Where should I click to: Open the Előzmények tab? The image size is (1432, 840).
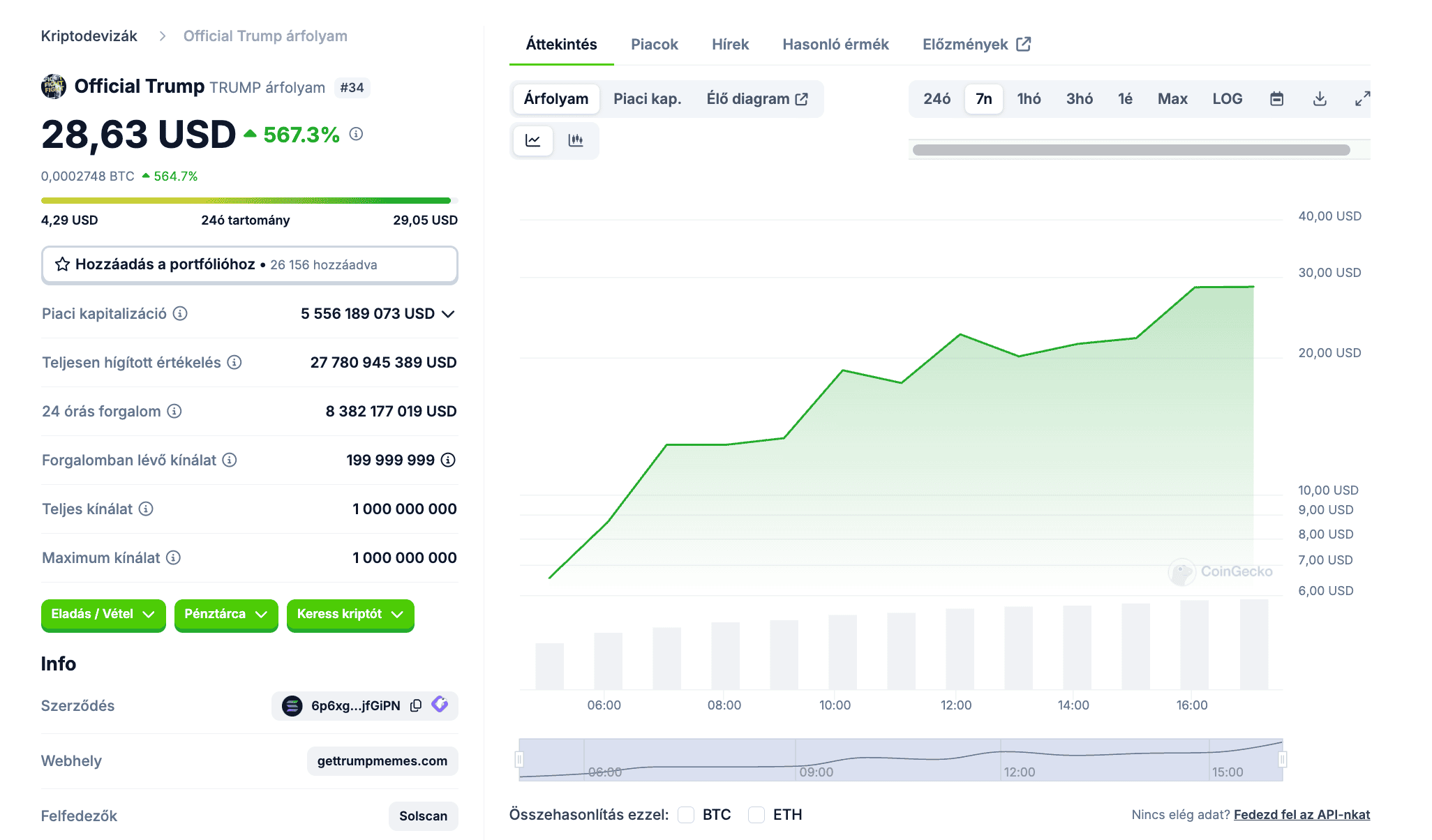click(x=976, y=45)
